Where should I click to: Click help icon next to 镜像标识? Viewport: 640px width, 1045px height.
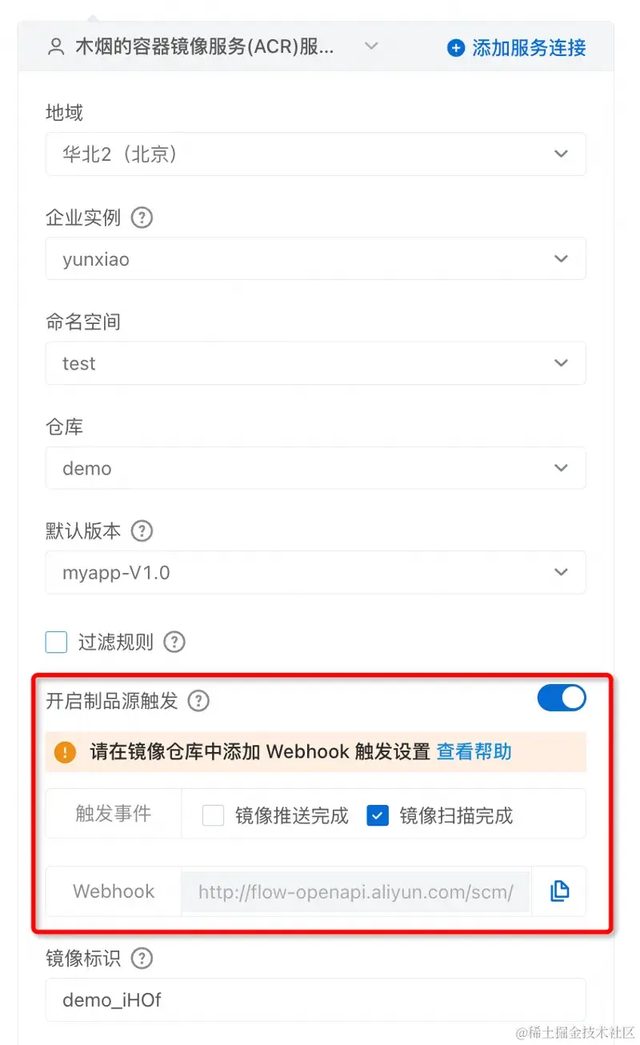click(x=141, y=958)
